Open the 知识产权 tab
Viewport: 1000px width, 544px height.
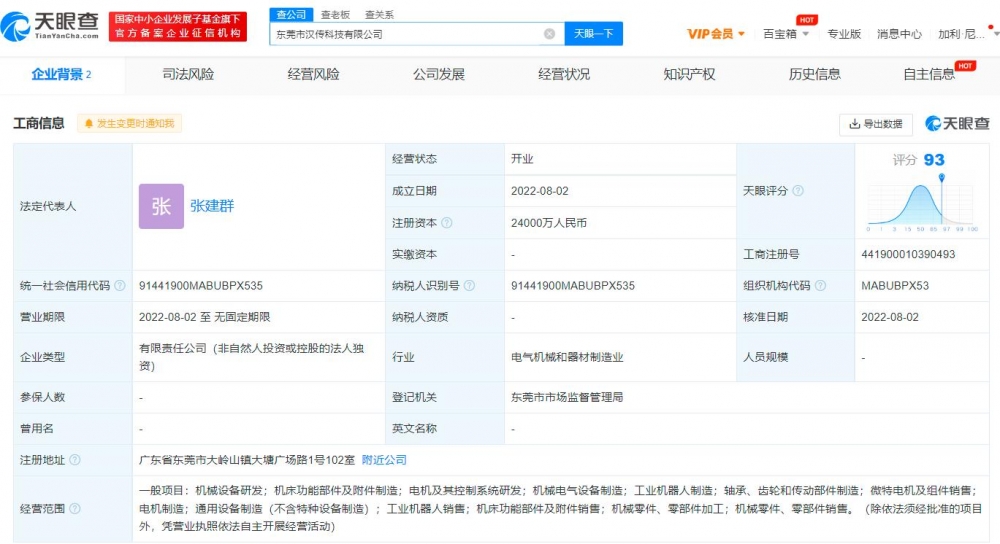pyautogui.click(x=689, y=74)
